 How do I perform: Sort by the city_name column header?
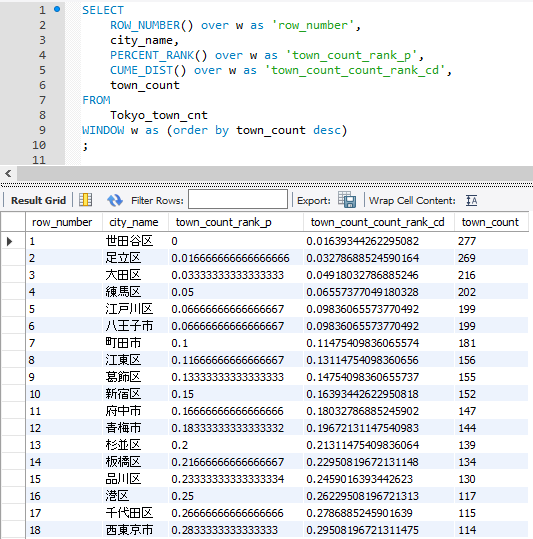point(135,222)
